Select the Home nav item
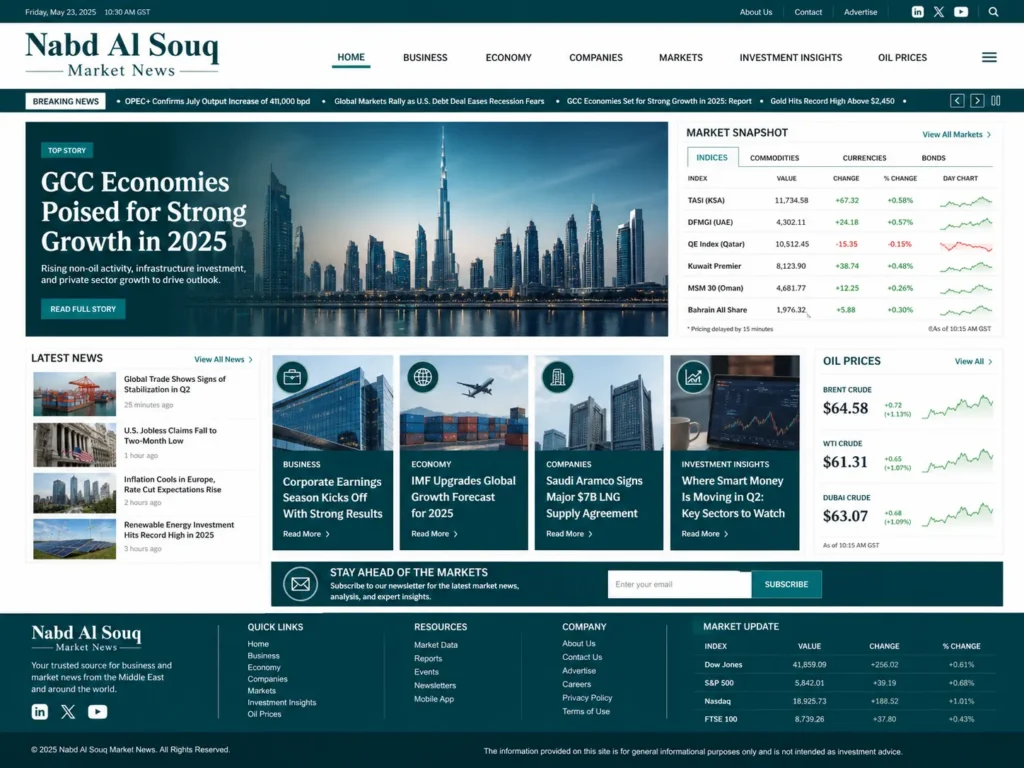1024x768 pixels. [351, 57]
